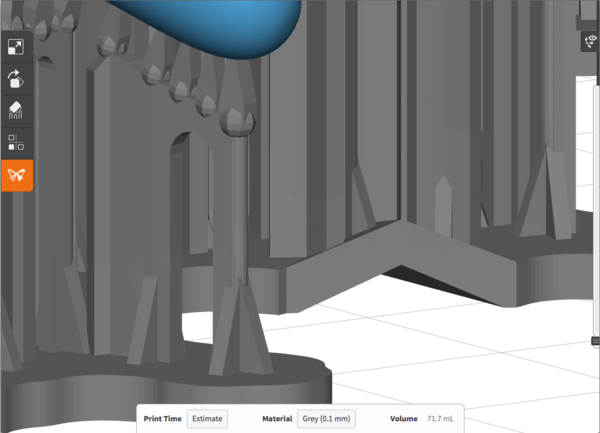Image resolution: width=600 pixels, height=433 pixels.
Task: Select the Size tool icon
Action: point(16,47)
